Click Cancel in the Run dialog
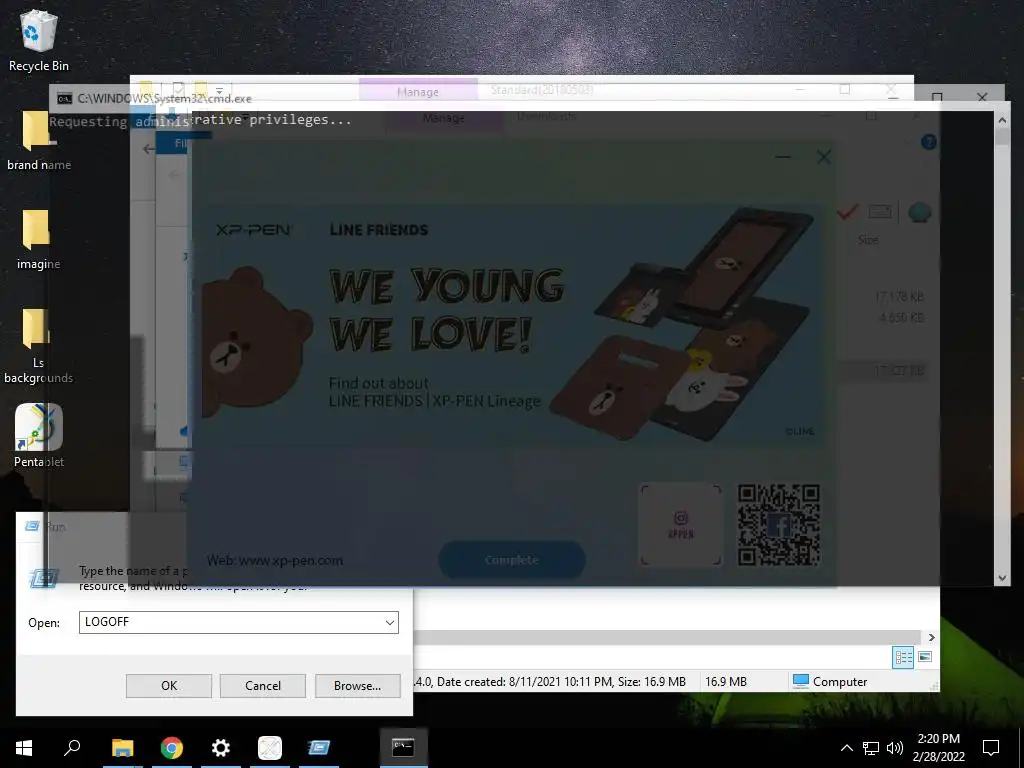The image size is (1024, 768). click(x=263, y=686)
